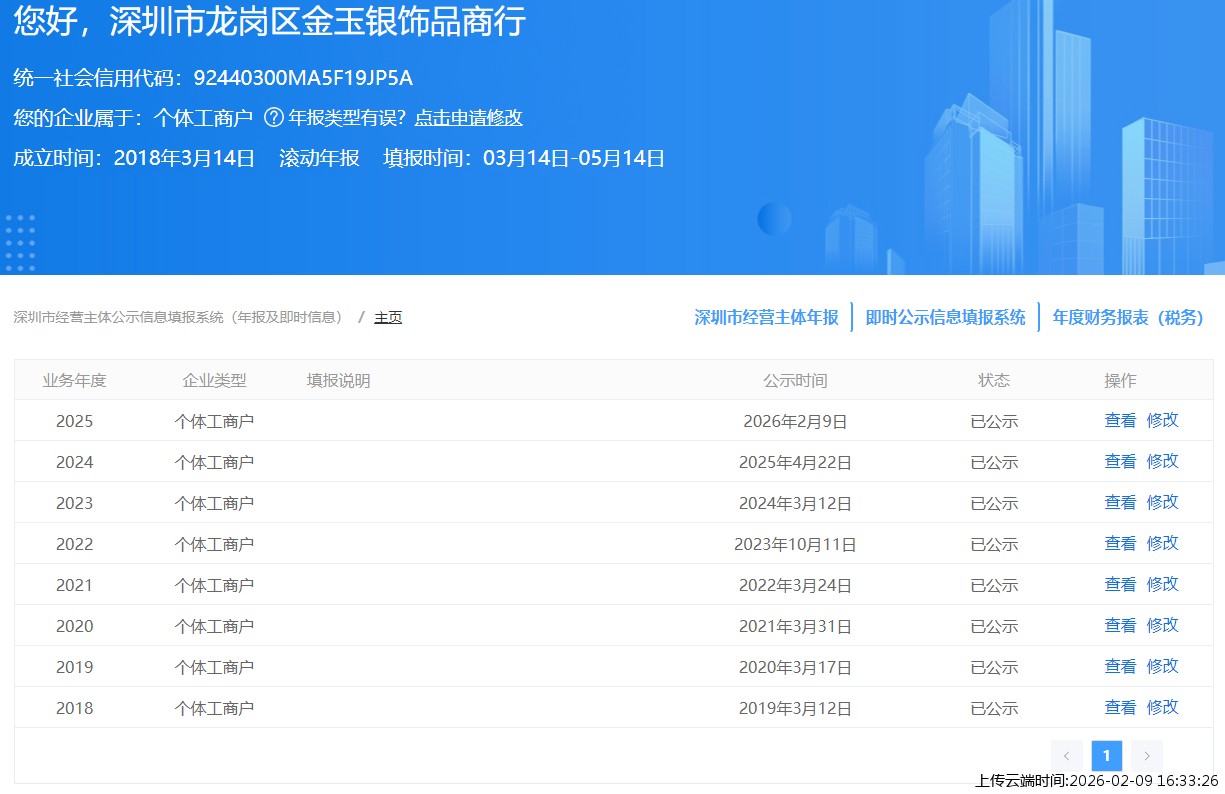Click 主页 breadcrumb link
The image size is (1225, 794).
(x=388, y=317)
